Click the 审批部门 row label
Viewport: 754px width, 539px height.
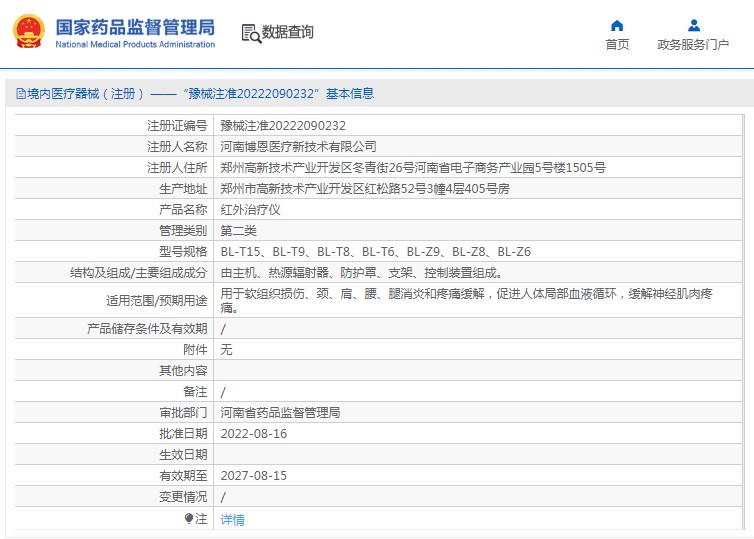[183, 413]
